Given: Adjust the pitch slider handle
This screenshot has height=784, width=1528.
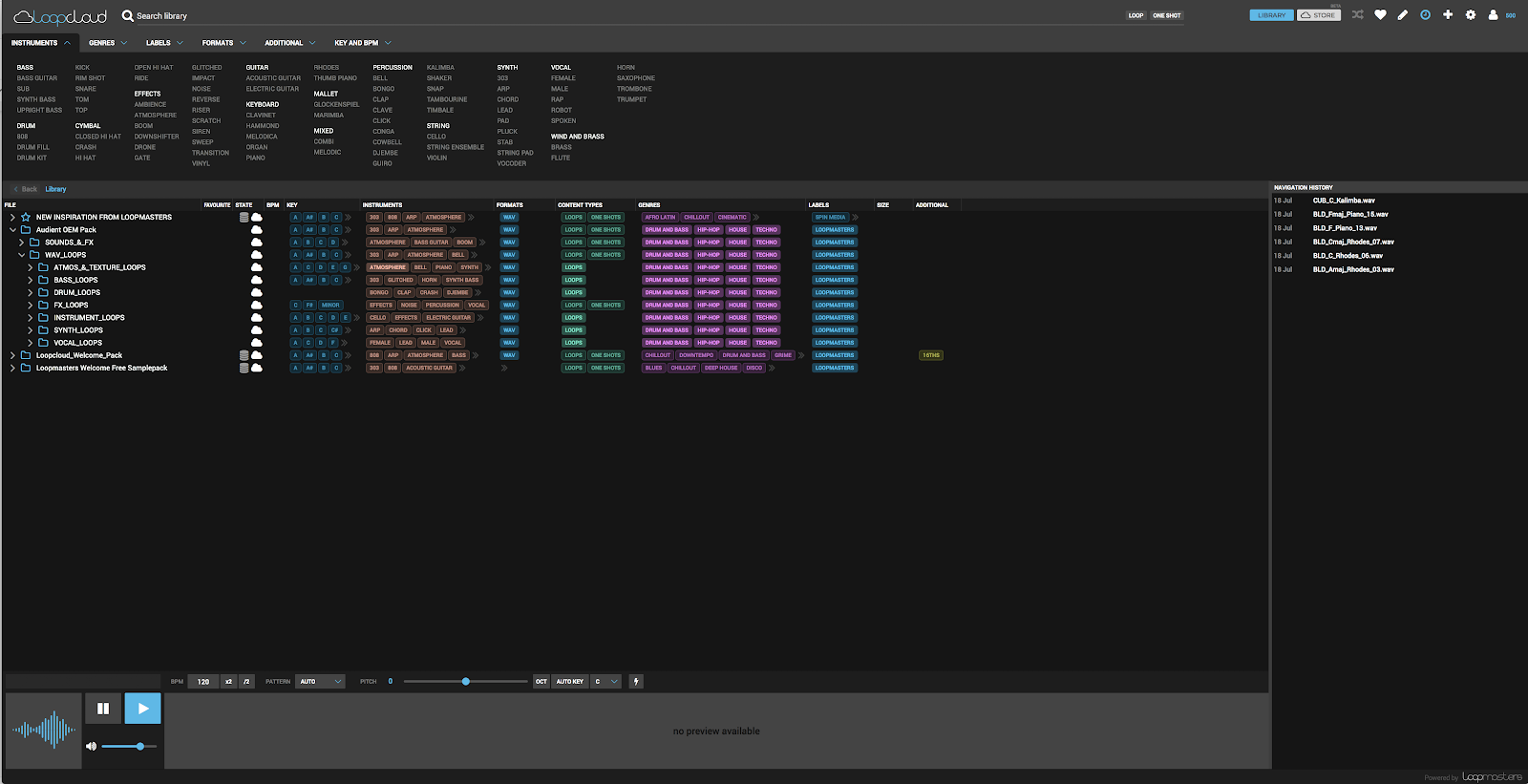Looking at the screenshot, I should point(466,682).
